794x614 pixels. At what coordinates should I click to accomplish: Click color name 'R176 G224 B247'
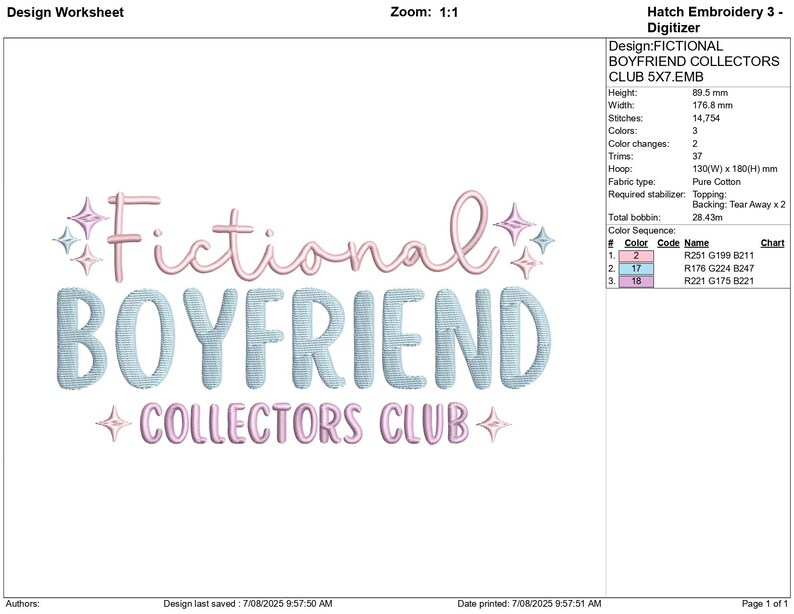pyautogui.click(x=719, y=268)
